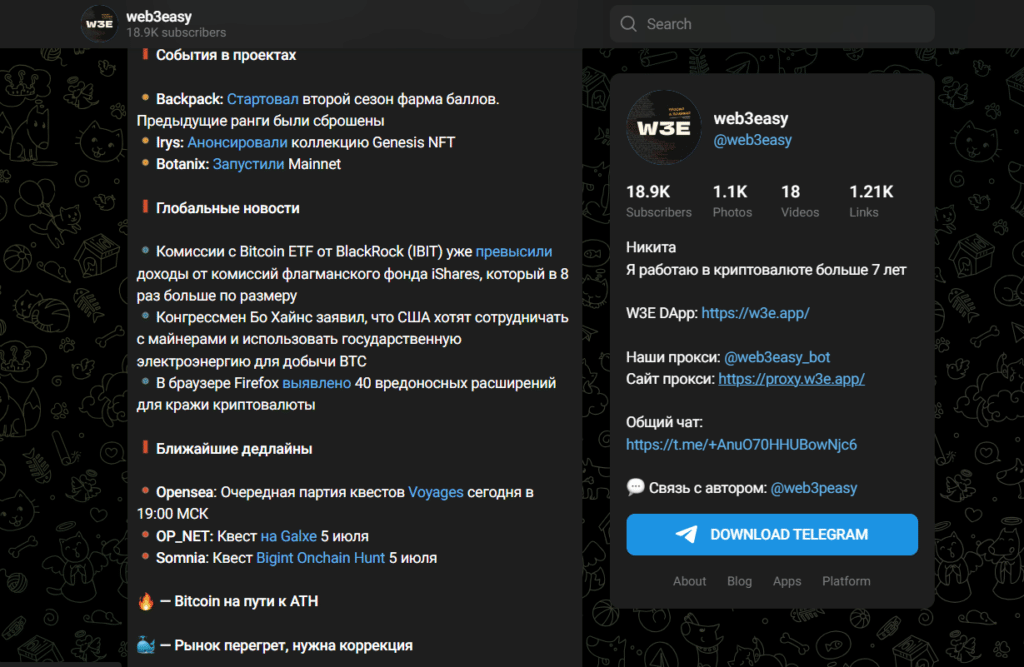Click the web3easy header avatar icon
The image size is (1024, 667).
point(99,24)
